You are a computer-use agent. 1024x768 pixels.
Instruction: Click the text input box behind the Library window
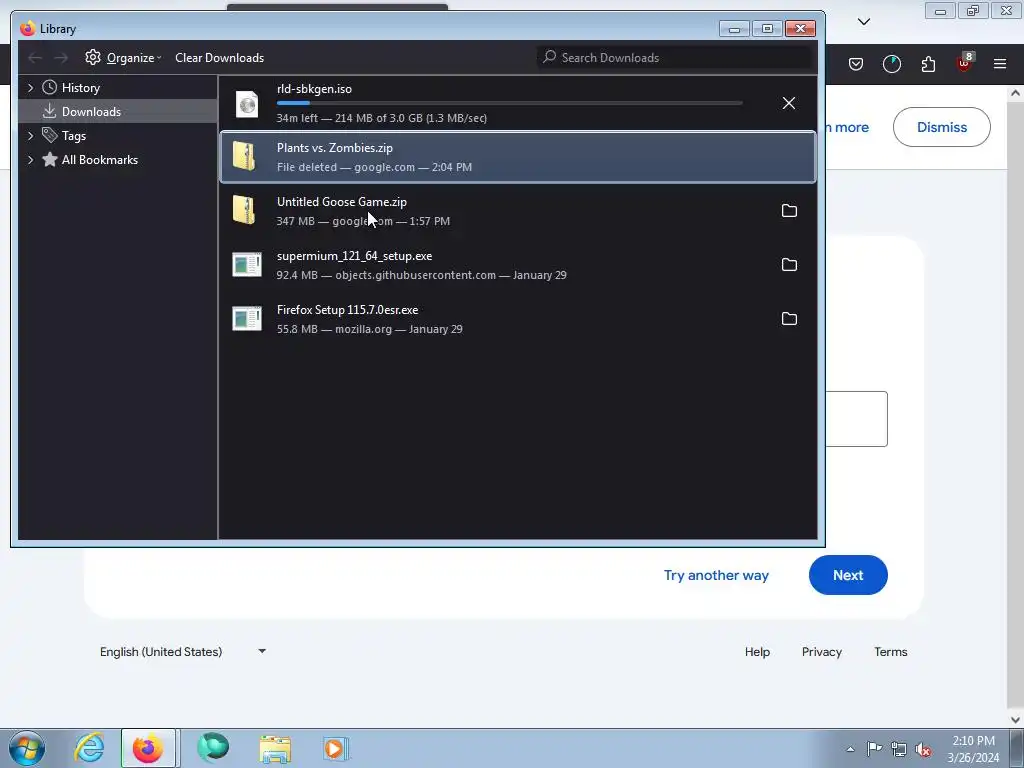856,419
